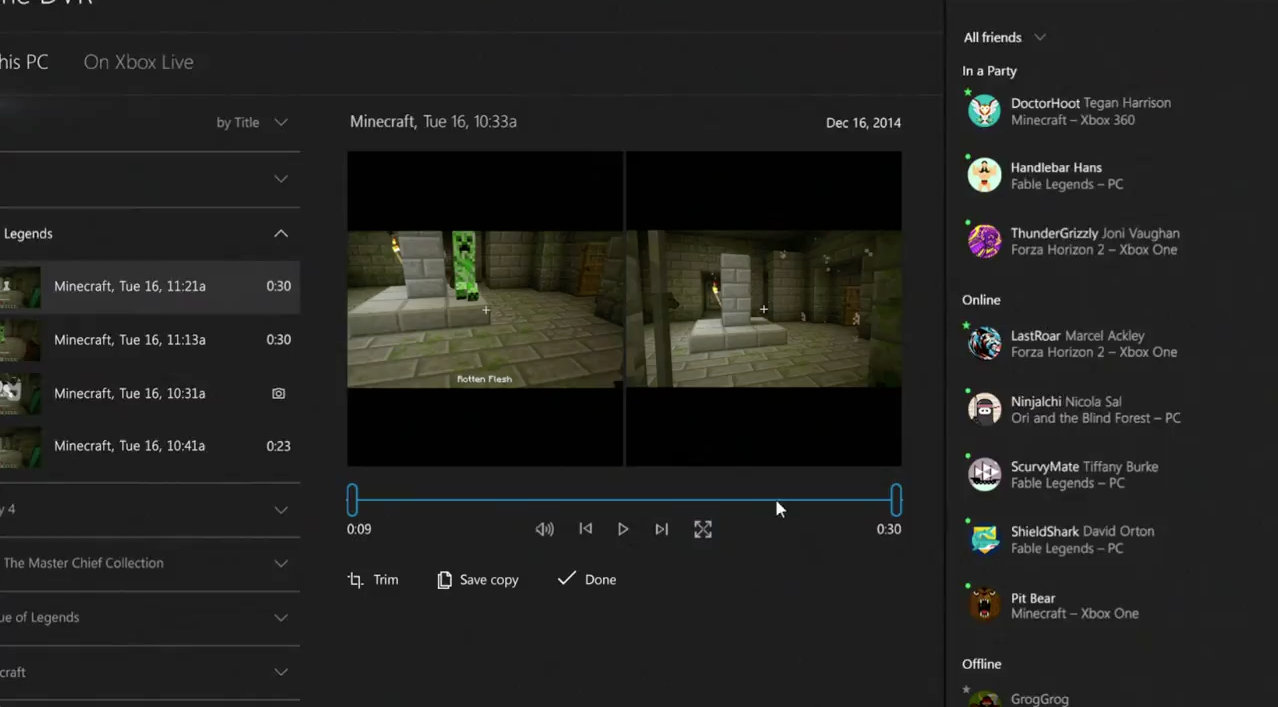Open ShieldShark's avatar
The height and width of the screenshot is (707, 1278).
coord(985,539)
